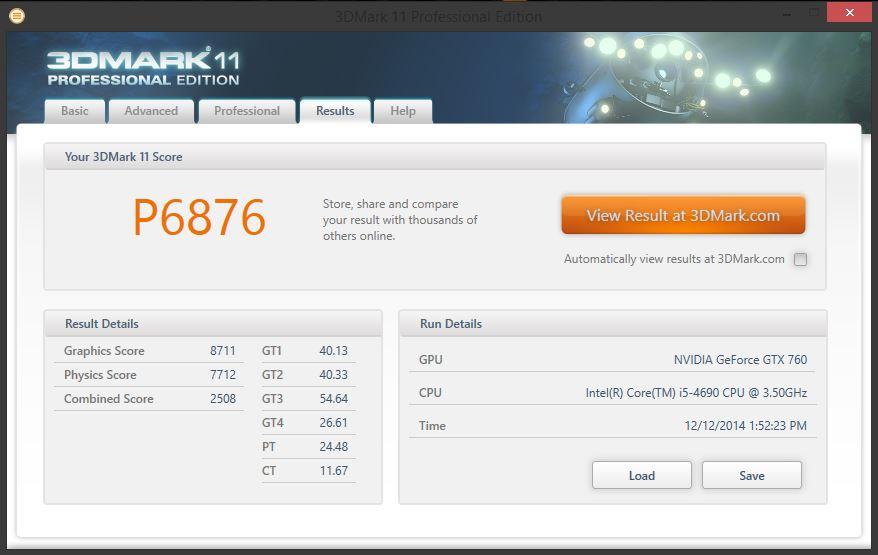The height and width of the screenshot is (555, 878).
Task: Click the GT1 value 40.13
Action: point(333,351)
